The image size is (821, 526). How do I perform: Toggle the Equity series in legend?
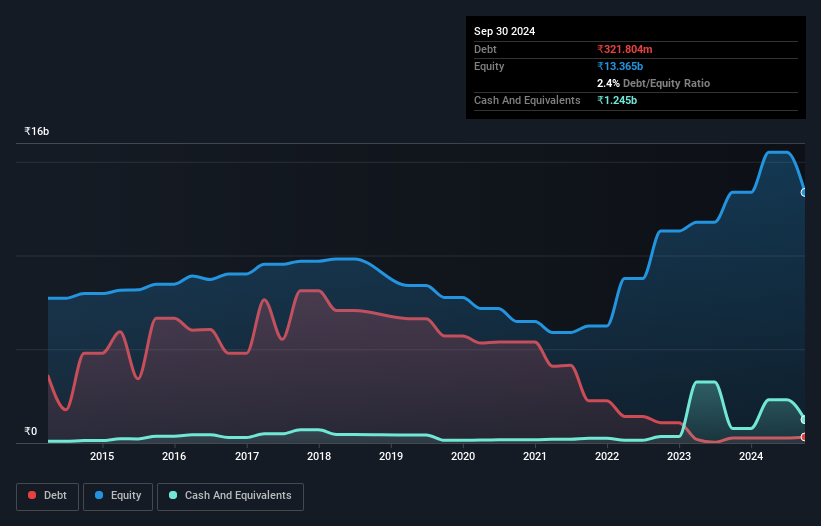tap(118, 496)
